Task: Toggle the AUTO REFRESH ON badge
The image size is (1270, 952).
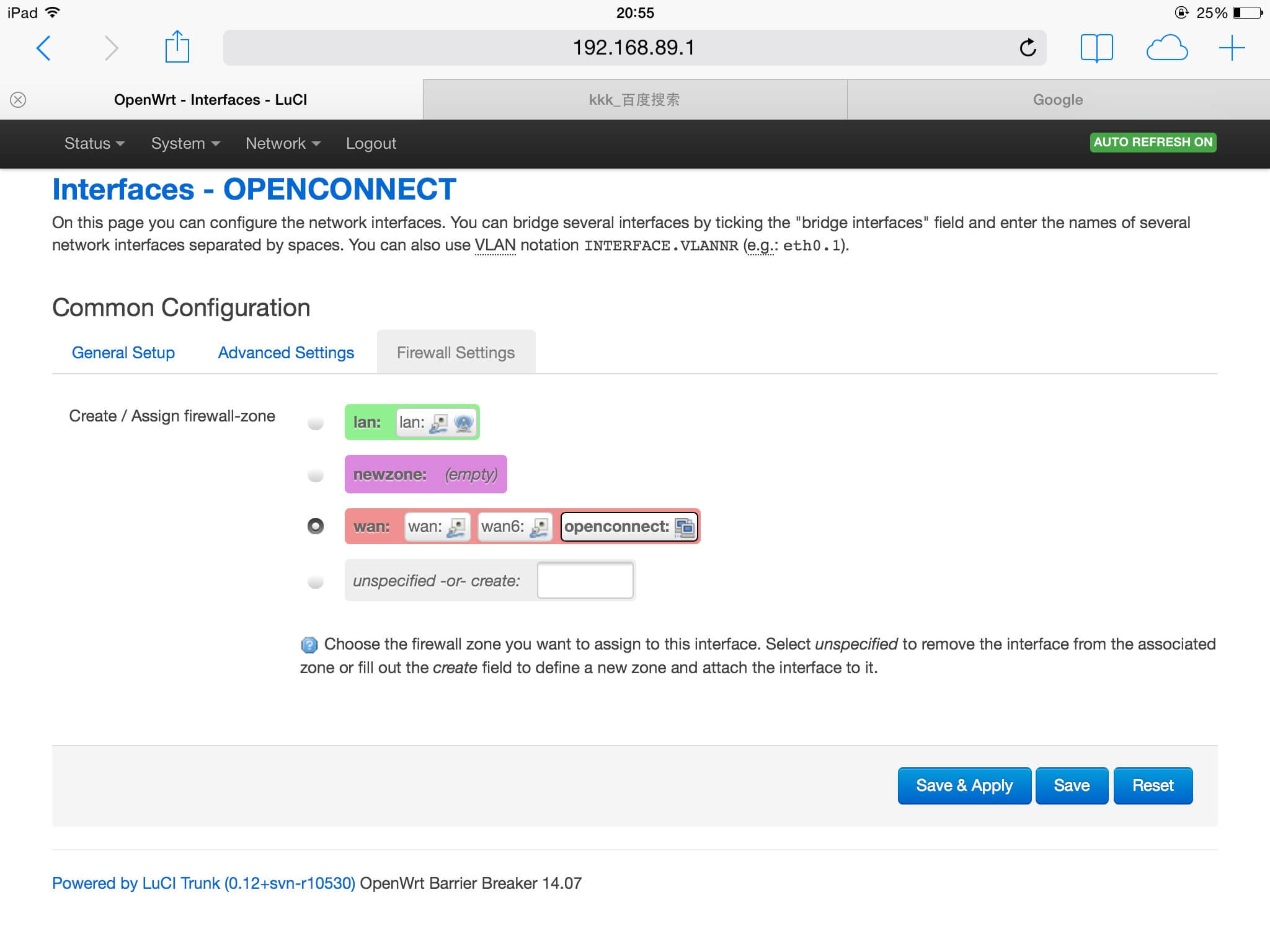Action: click(1153, 142)
